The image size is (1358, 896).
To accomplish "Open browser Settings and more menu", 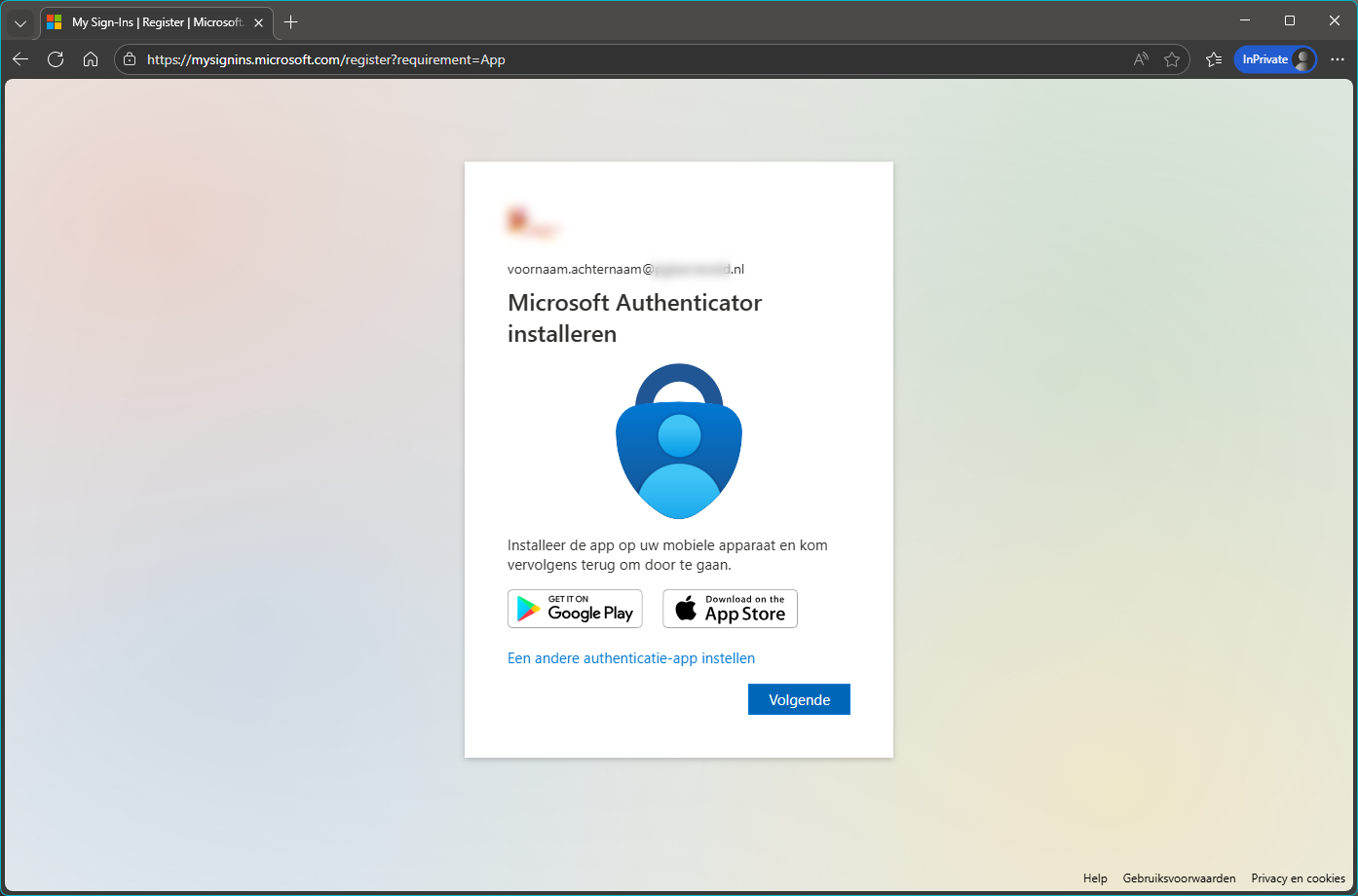I will (1338, 59).
